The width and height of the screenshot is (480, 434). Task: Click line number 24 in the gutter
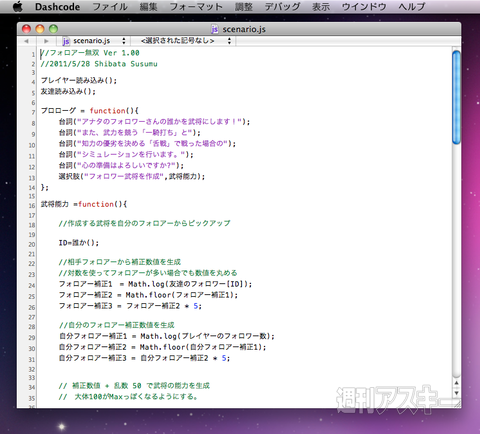point(32,285)
